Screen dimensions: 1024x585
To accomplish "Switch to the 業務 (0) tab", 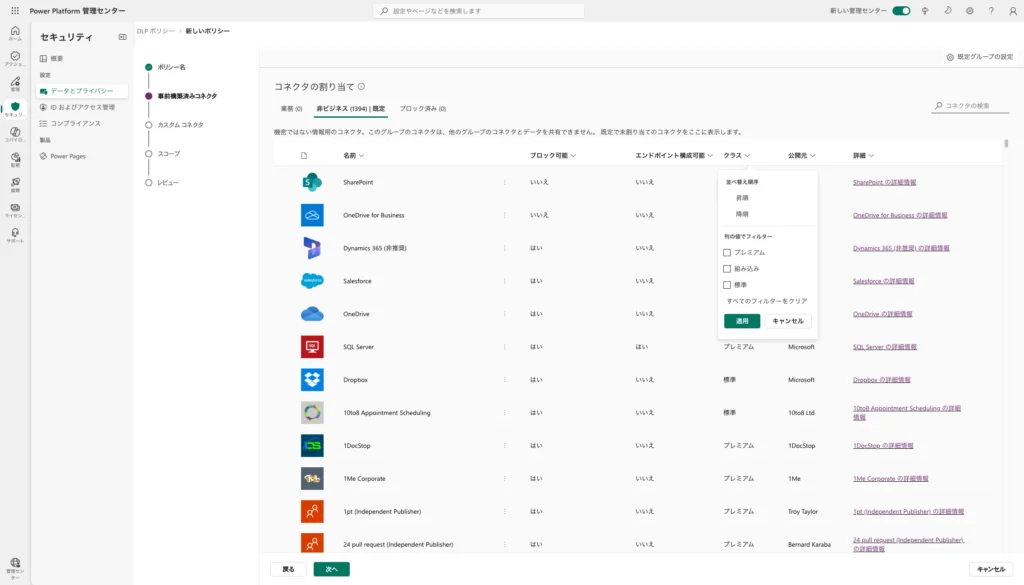I will click(x=291, y=108).
